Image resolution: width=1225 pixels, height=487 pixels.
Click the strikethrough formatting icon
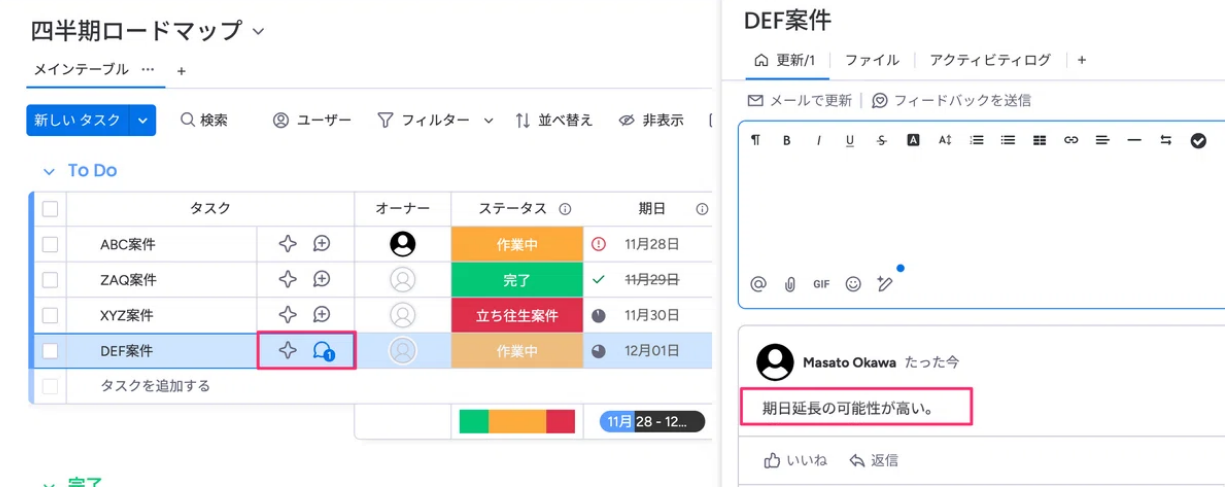point(881,141)
